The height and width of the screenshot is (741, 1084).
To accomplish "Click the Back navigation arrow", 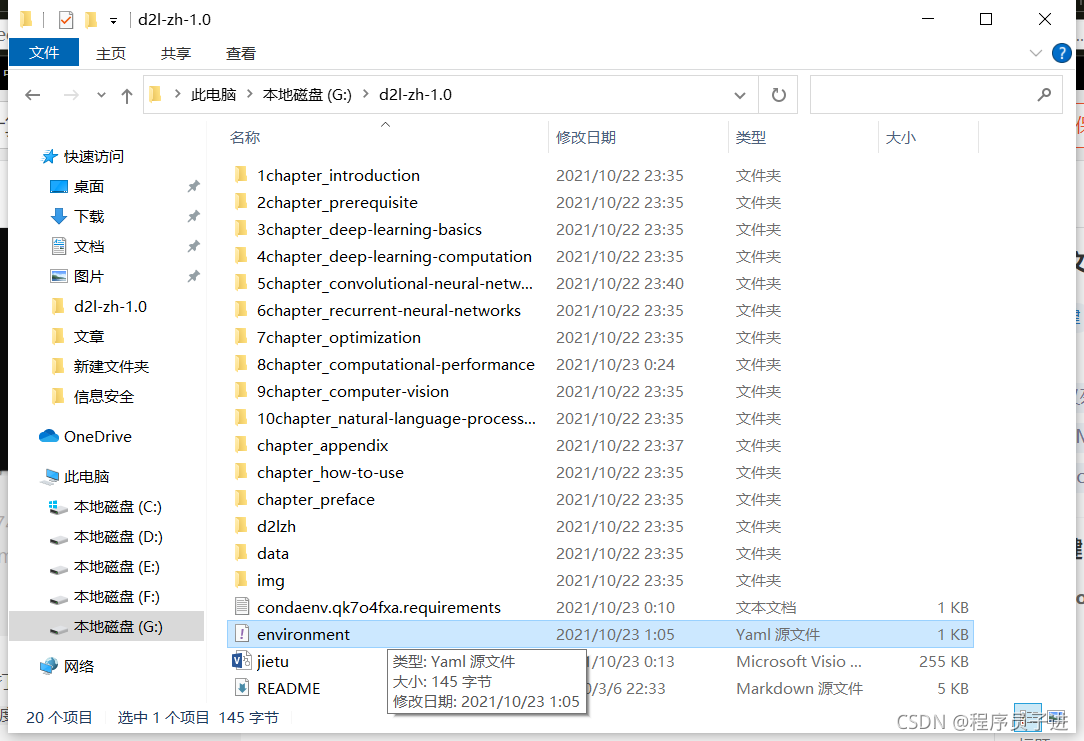I will pos(32,94).
